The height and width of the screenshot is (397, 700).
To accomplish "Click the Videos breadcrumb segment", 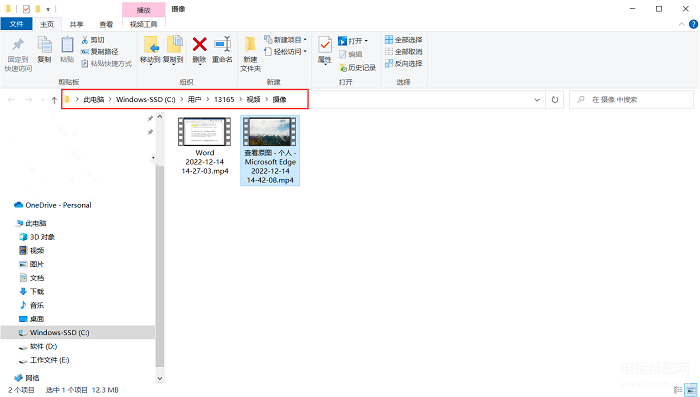I will coord(254,100).
